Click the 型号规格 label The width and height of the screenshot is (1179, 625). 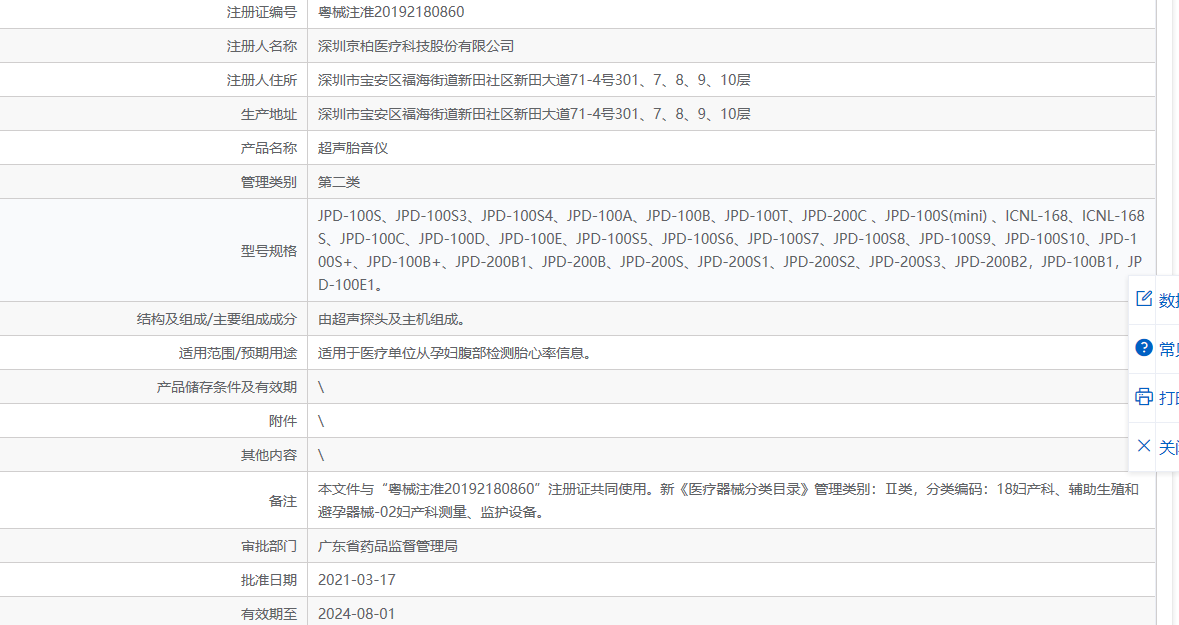268,250
